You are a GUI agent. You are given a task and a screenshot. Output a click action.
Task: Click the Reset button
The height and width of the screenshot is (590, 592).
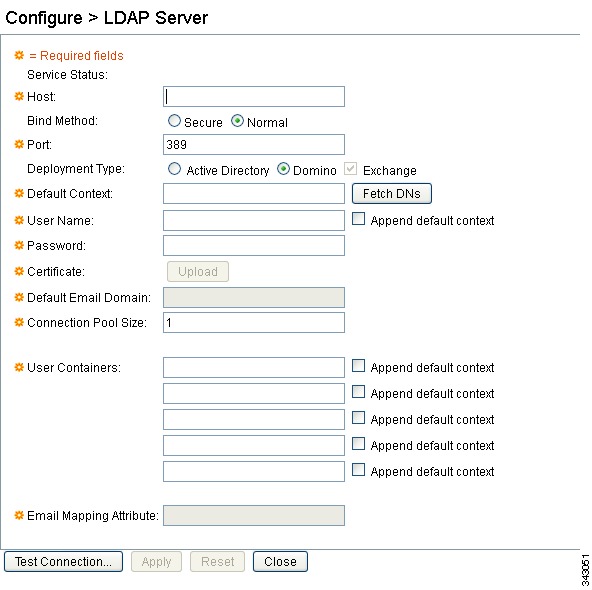pos(217,561)
